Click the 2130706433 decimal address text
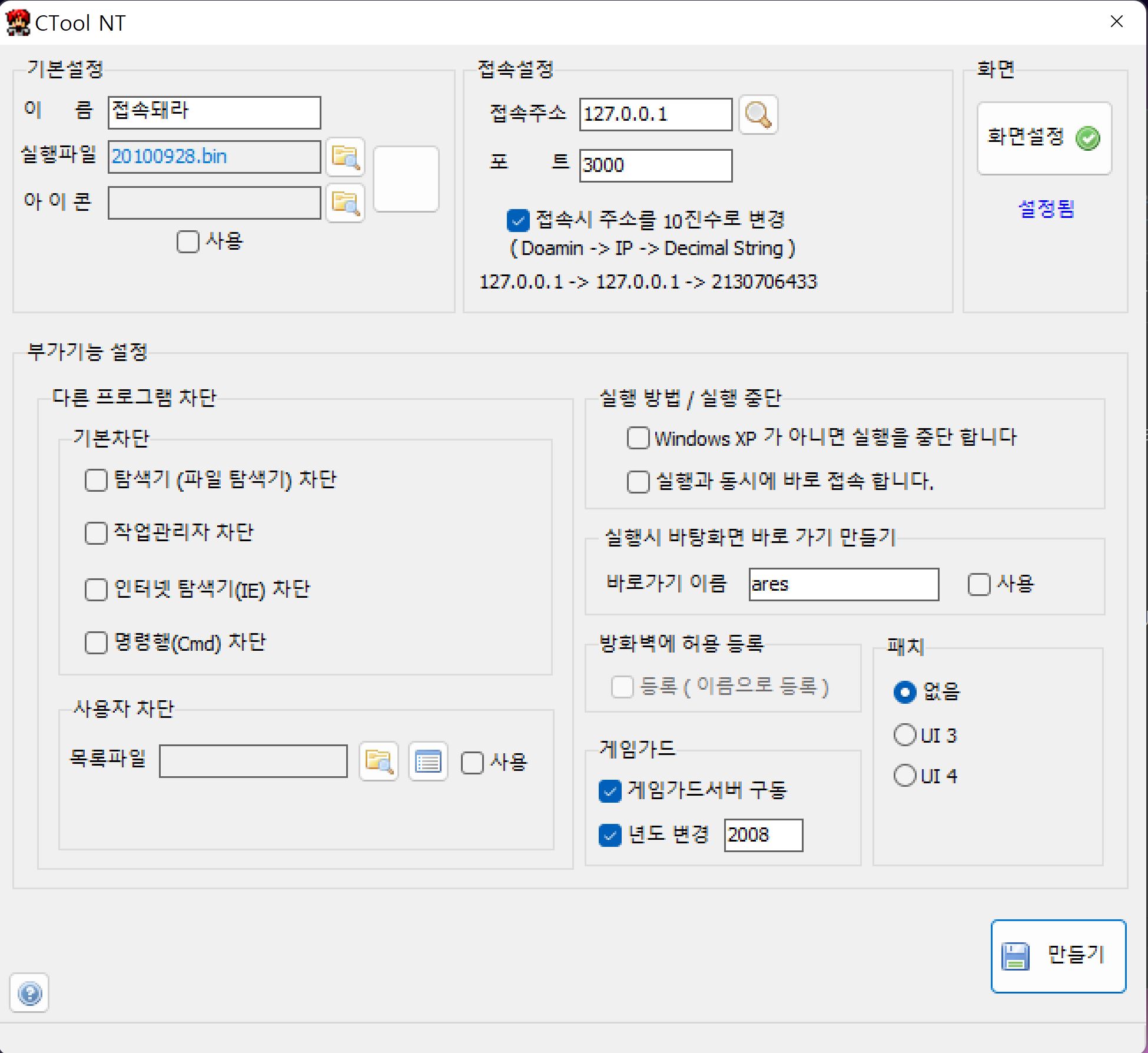Viewport: 1148px width, 1053px height. (764, 282)
